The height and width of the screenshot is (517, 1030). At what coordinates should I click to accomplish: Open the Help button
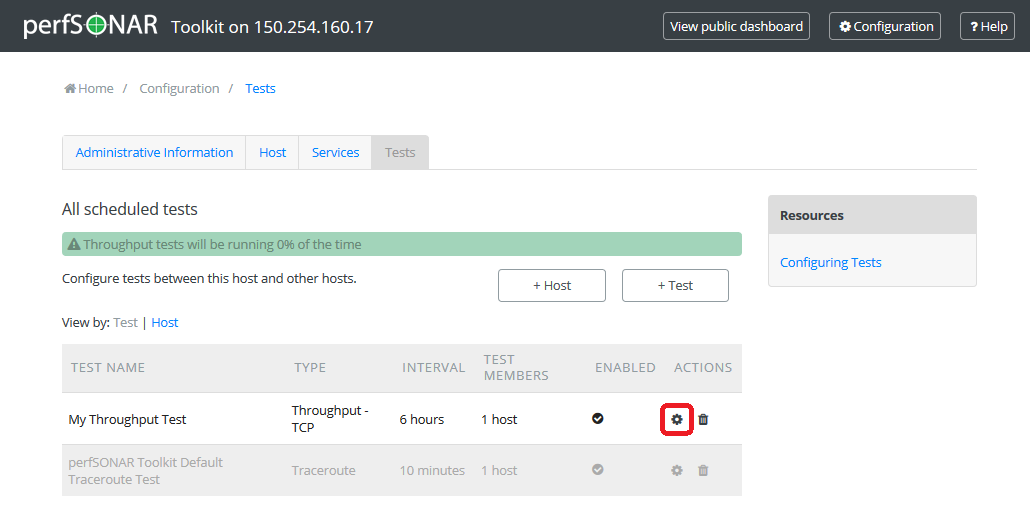coord(987,26)
